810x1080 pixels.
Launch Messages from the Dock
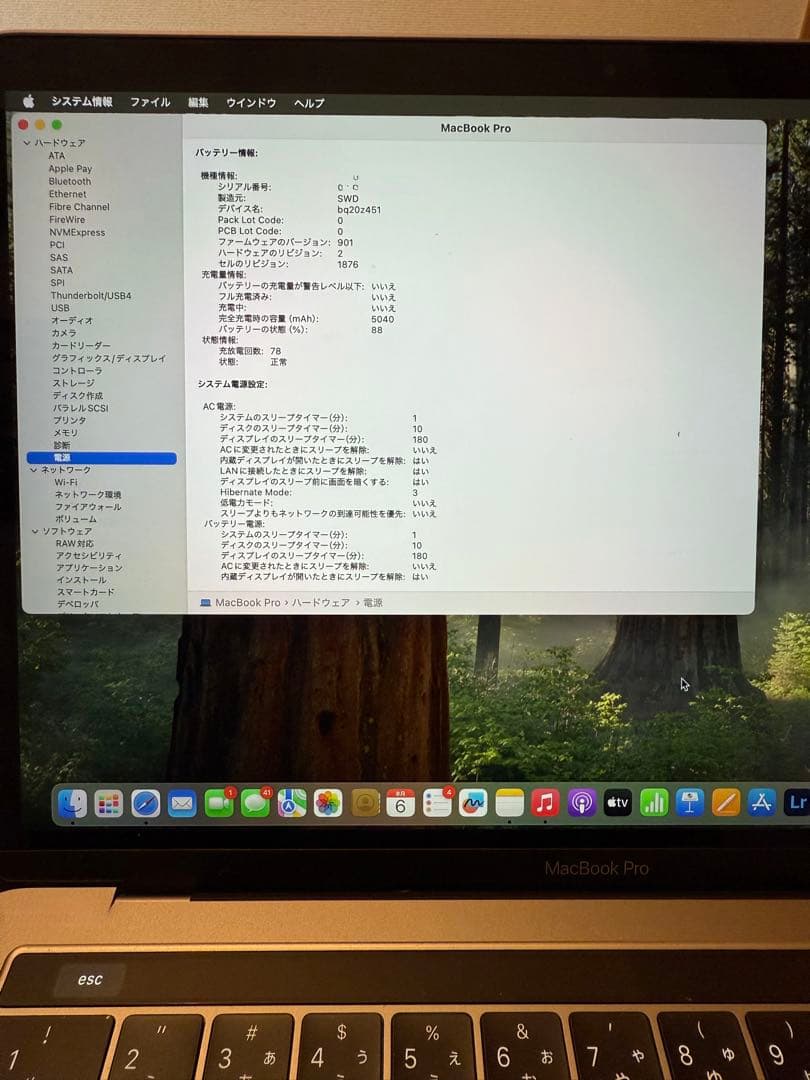click(x=254, y=803)
